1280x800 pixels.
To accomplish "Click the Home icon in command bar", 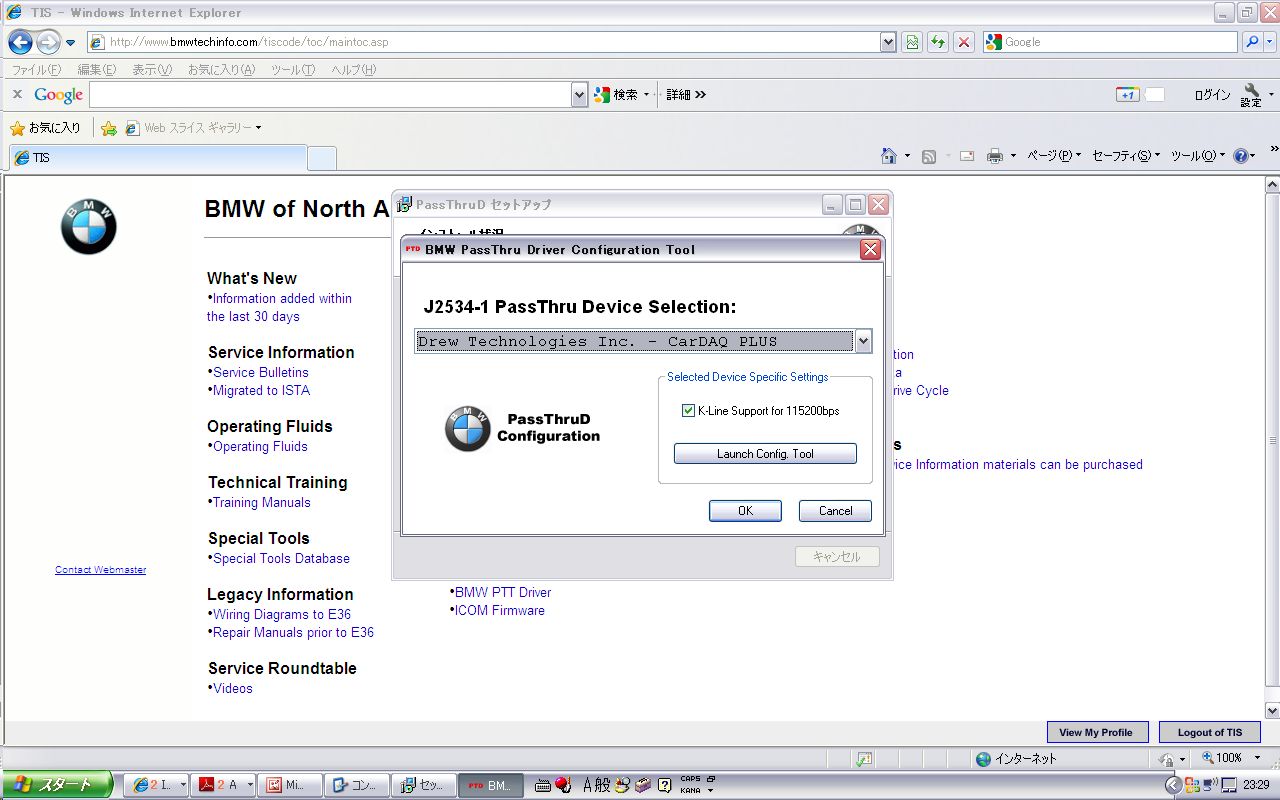I will (889, 156).
